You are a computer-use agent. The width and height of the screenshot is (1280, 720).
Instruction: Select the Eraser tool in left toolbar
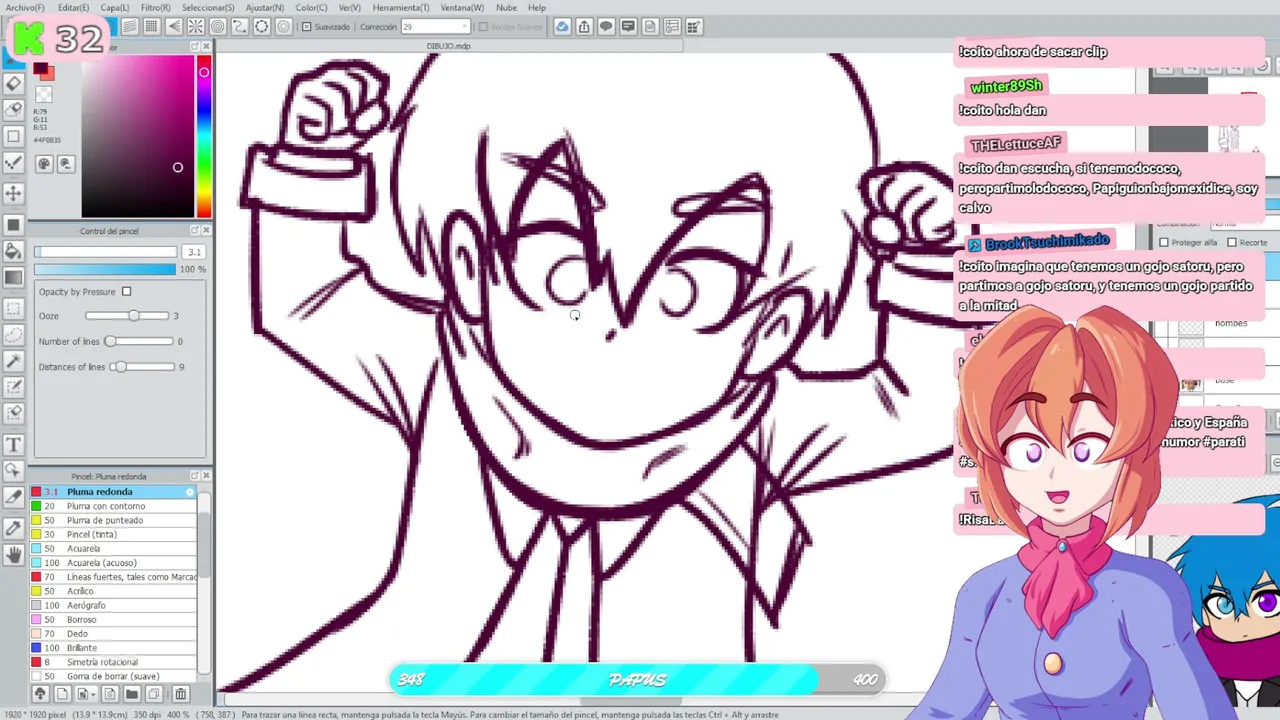14,84
